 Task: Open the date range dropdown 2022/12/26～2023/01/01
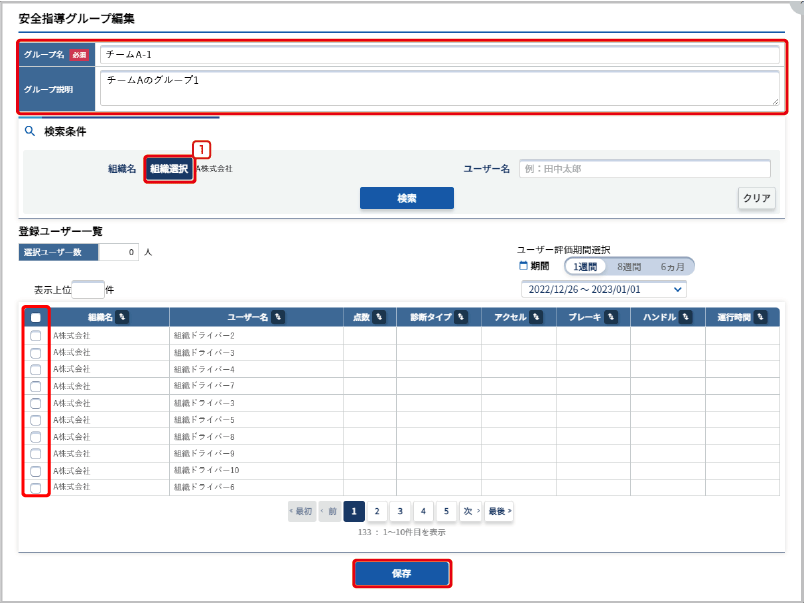pyautogui.click(x=603, y=289)
